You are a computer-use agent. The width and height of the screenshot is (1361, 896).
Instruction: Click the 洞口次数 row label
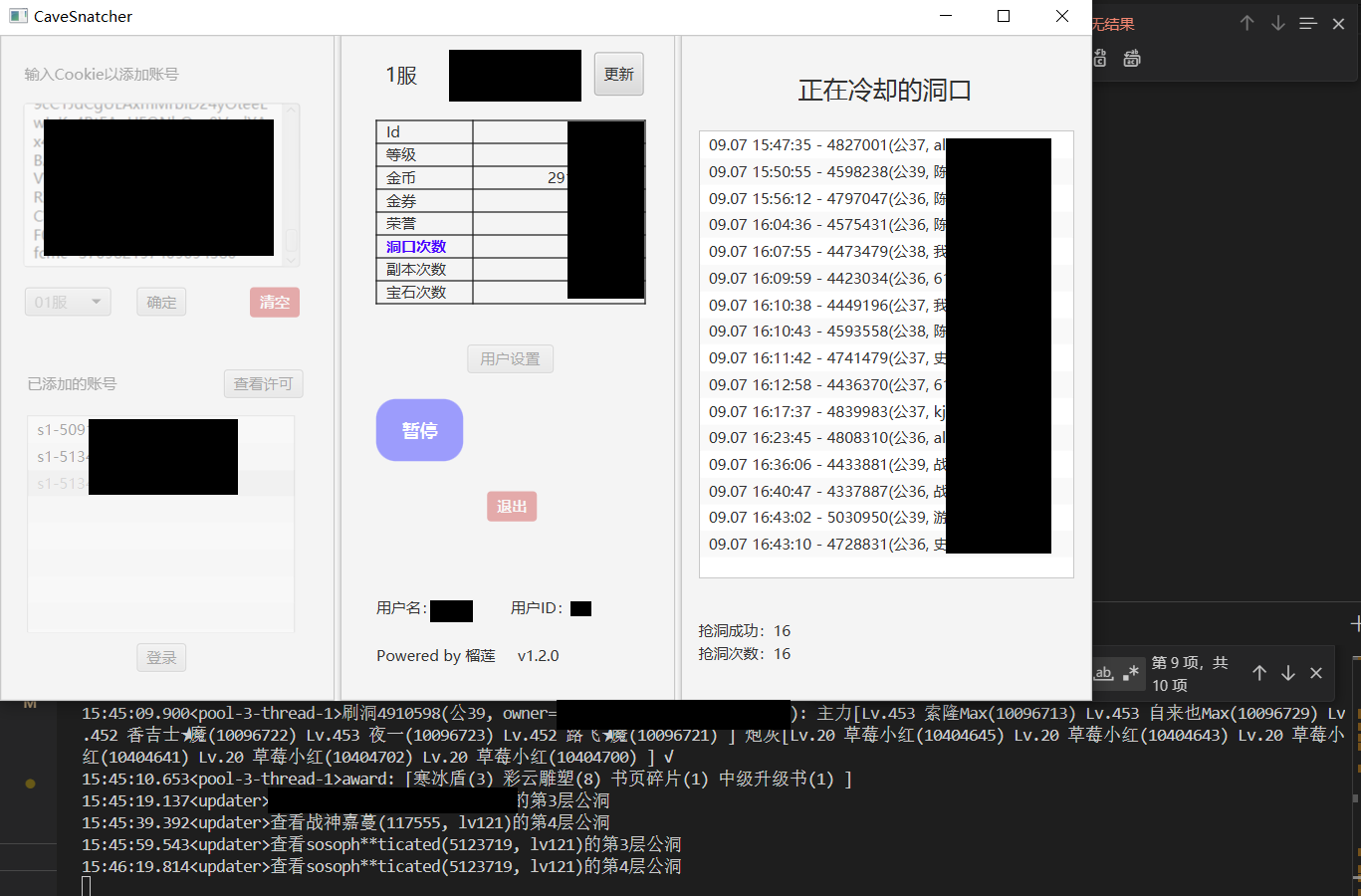(x=416, y=246)
